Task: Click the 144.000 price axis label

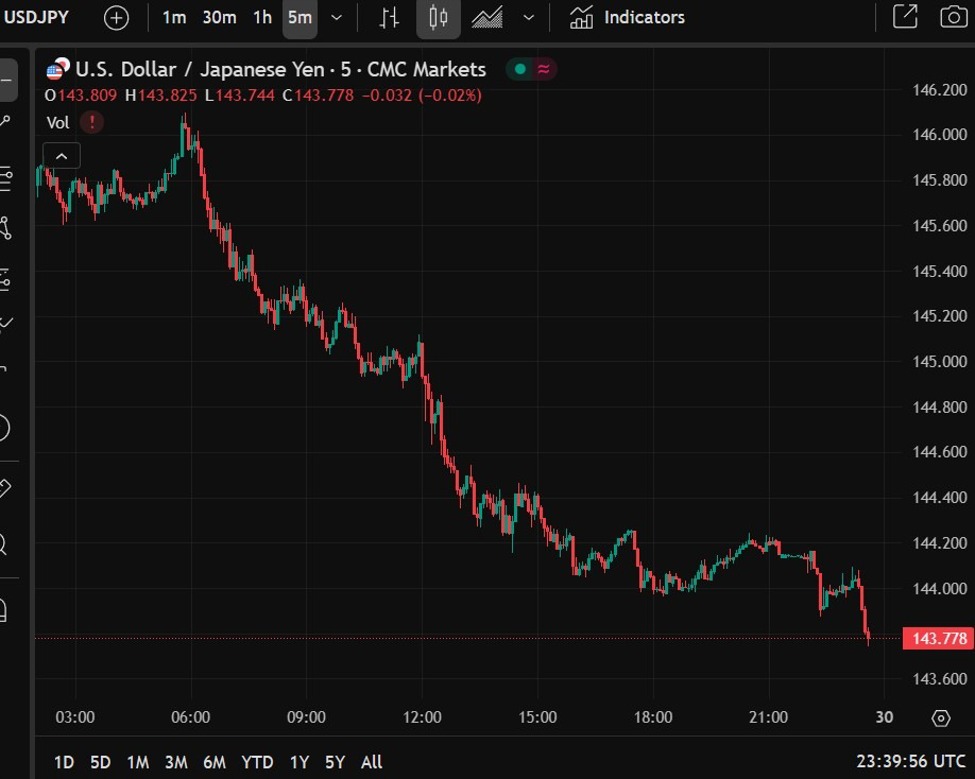Action: point(940,588)
